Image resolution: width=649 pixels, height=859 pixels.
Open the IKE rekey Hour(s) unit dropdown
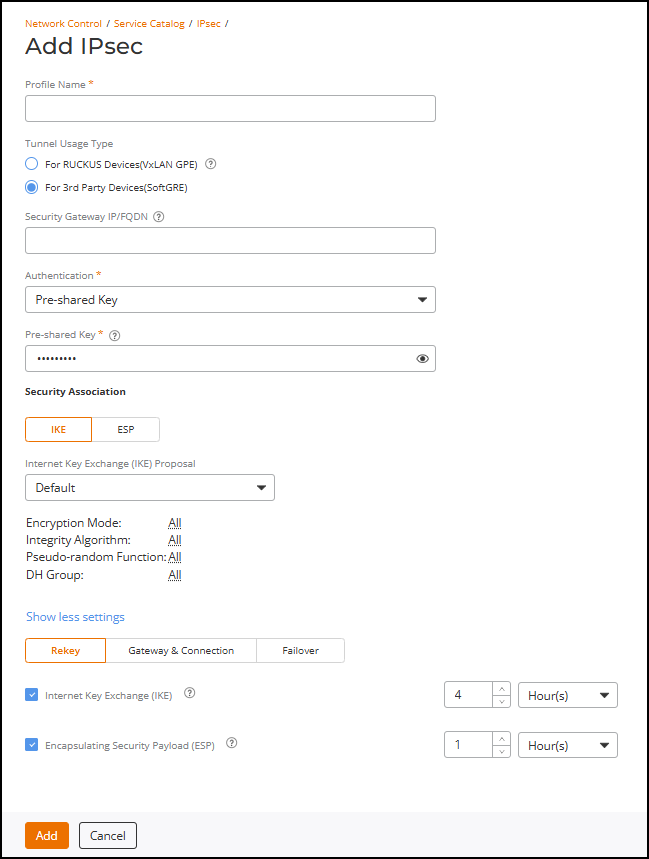(x=567, y=695)
